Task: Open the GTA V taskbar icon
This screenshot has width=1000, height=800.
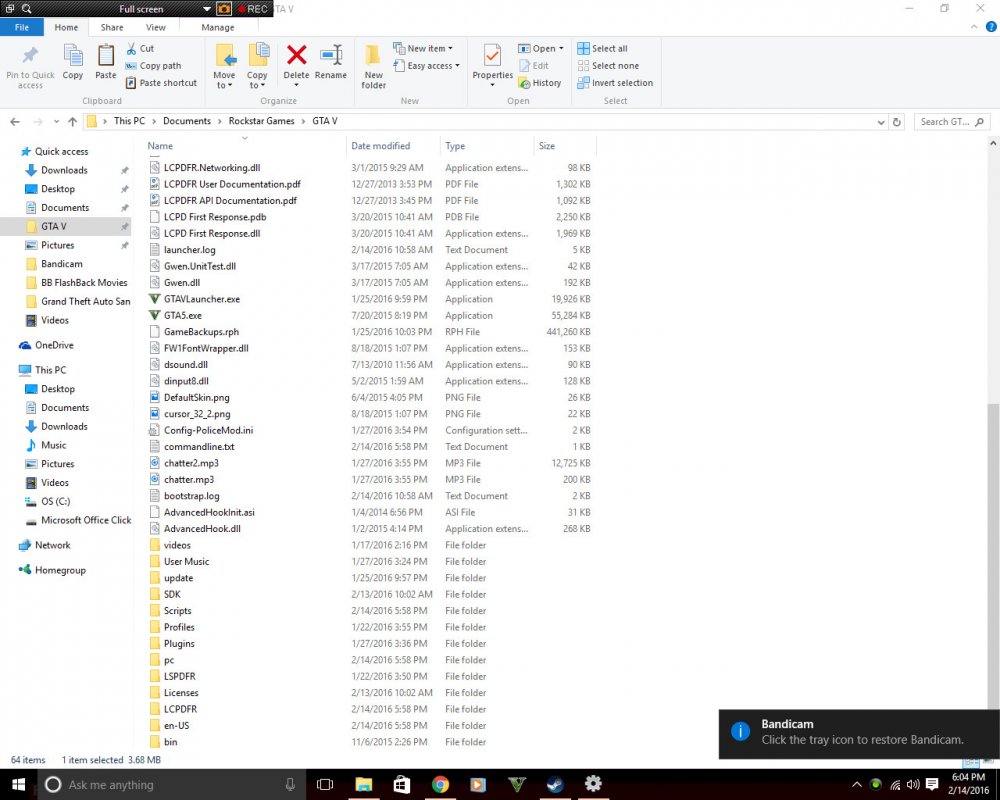Action: coord(517,784)
